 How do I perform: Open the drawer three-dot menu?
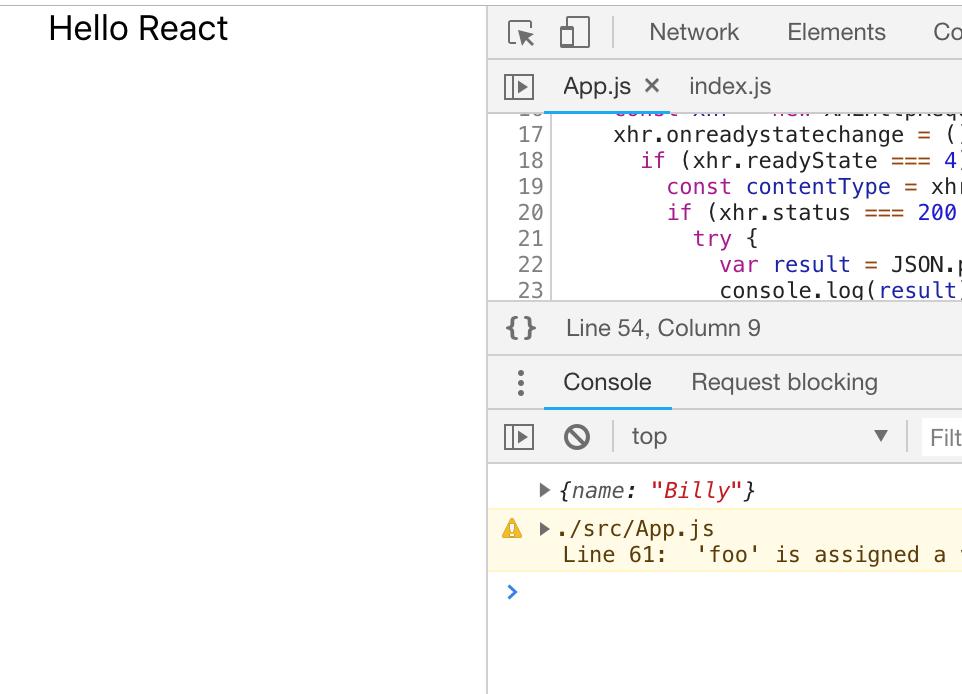click(521, 383)
